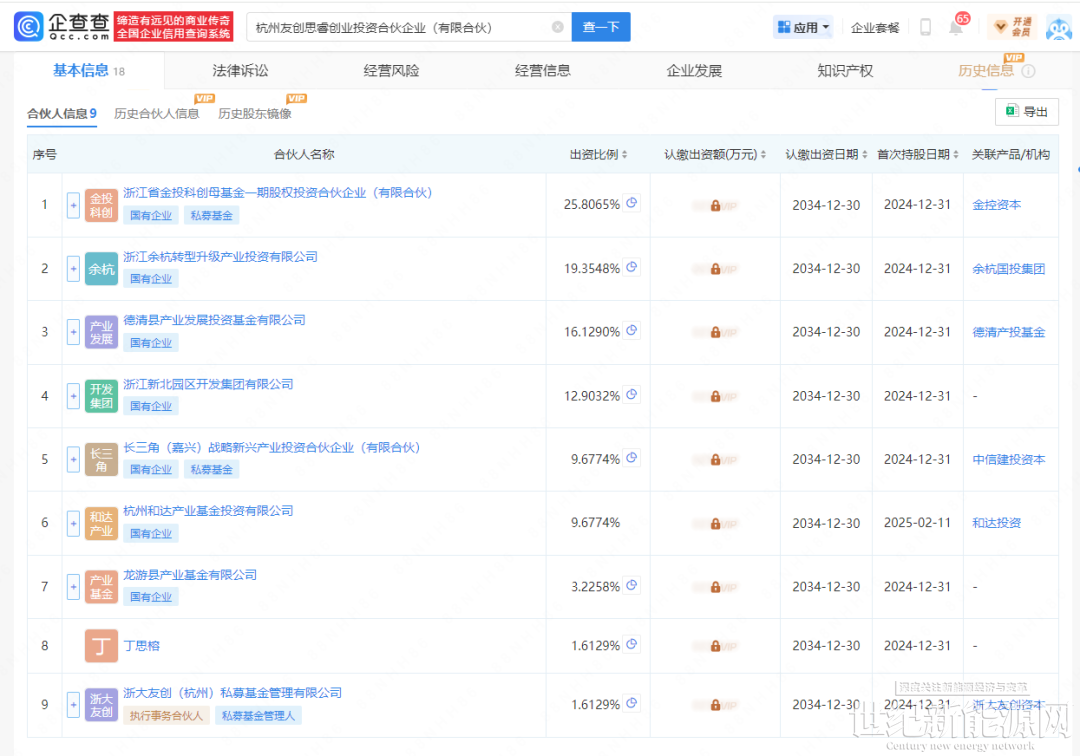
Task: View shareholding pie chart icon for 12.9032%
Action: 632,395
